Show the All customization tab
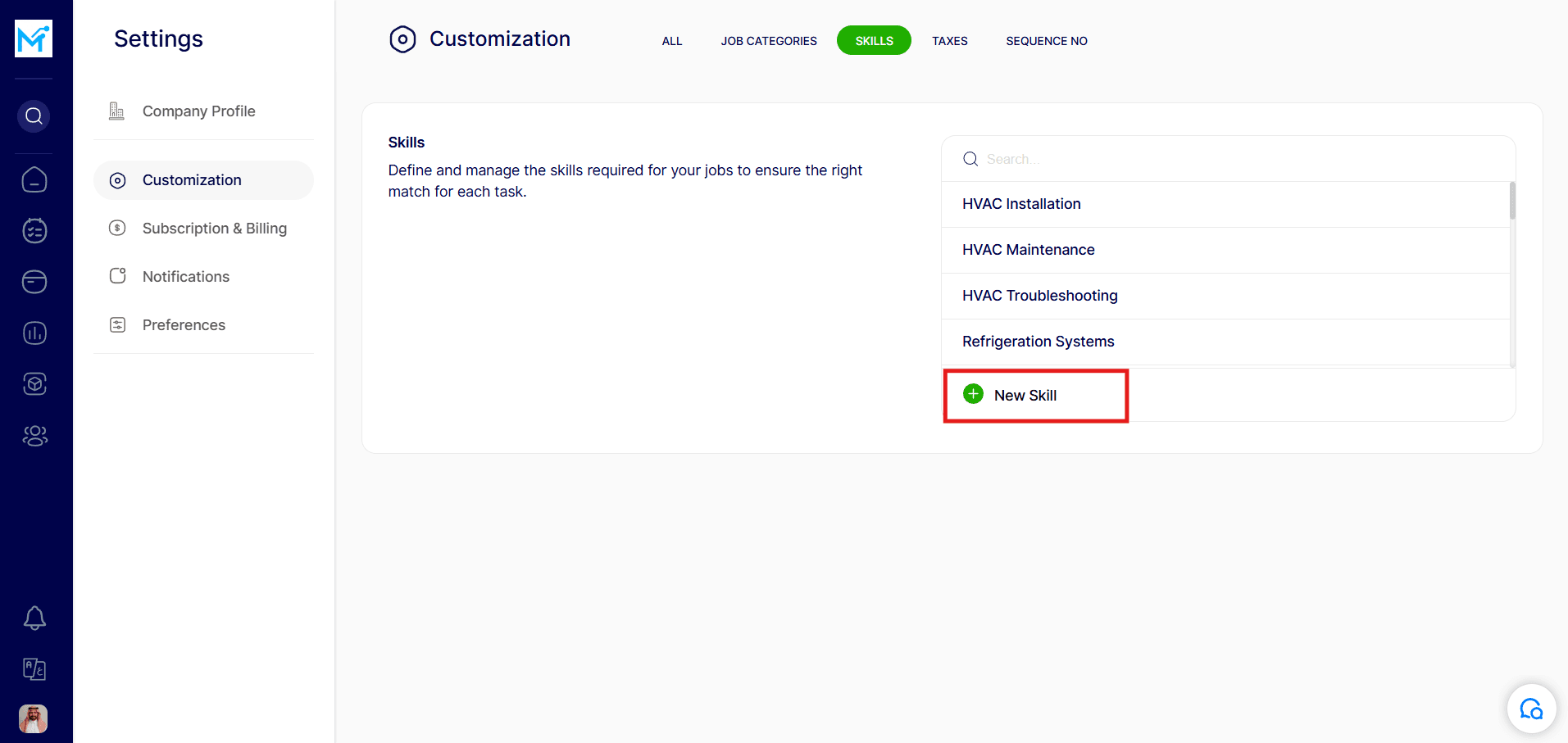This screenshot has width=1568, height=743. click(671, 41)
